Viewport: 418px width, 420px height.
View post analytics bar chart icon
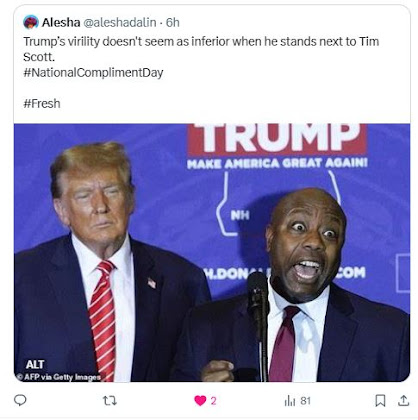(x=290, y=401)
